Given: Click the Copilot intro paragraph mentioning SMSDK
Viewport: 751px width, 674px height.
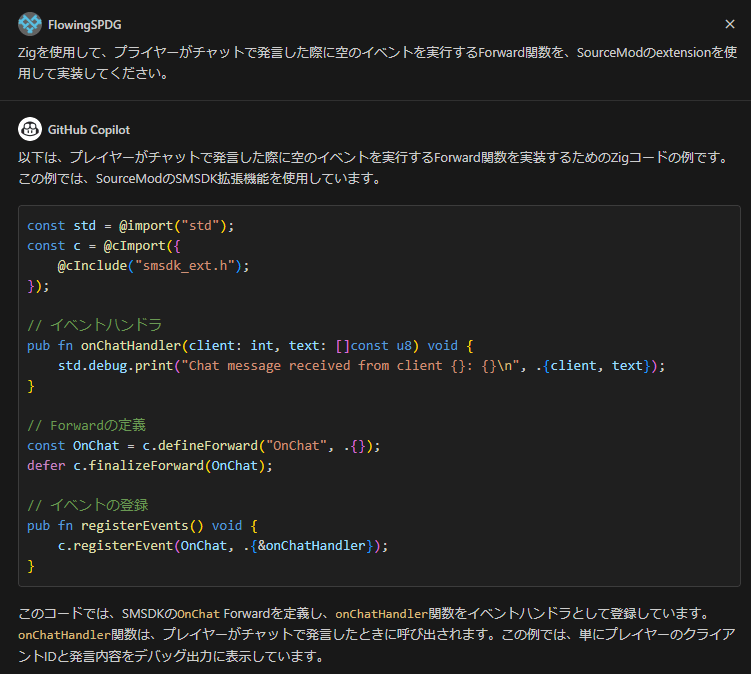Looking at the screenshot, I should [374, 168].
